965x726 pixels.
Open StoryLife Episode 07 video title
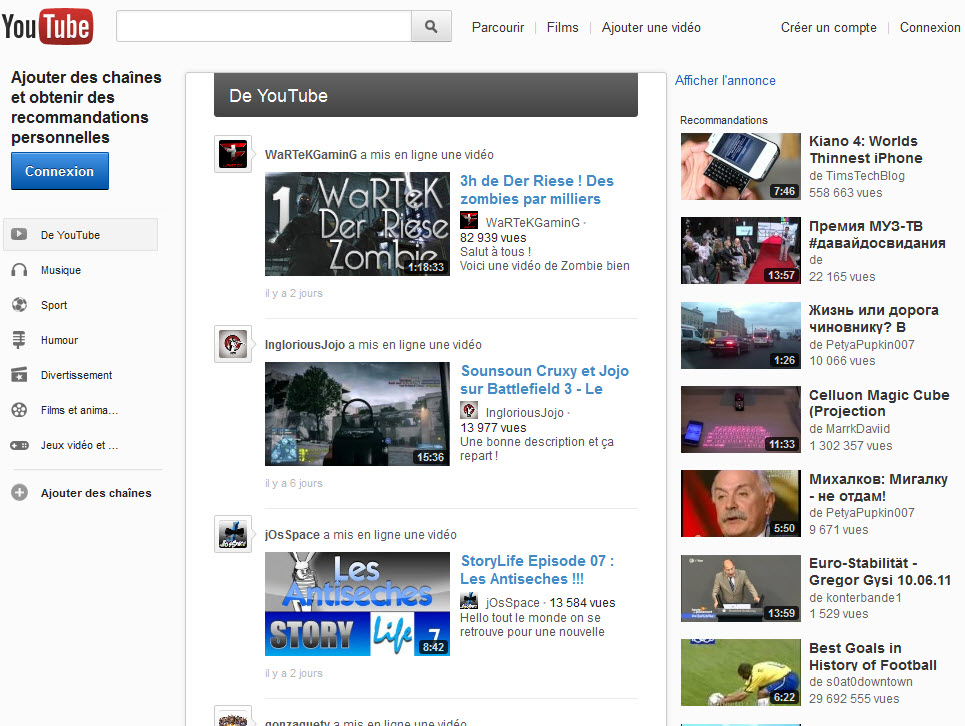[537, 570]
